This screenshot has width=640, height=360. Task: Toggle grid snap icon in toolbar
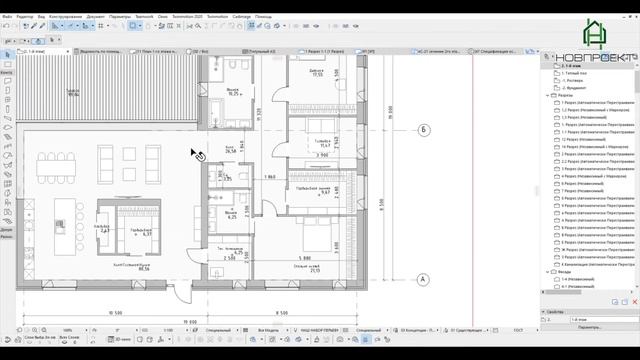[x=101, y=26]
